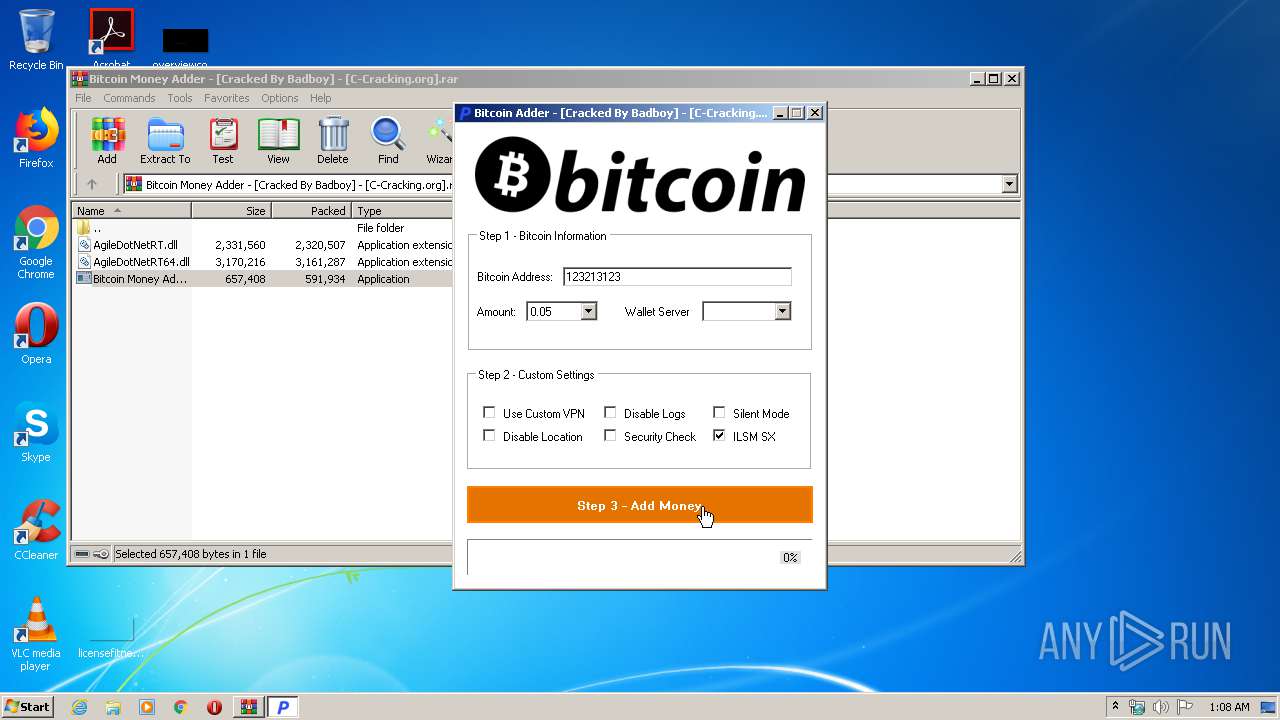Click the Test archive toolbar icon
Image resolution: width=1280 pixels, height=720 pixels.
[x=223, y=141]
